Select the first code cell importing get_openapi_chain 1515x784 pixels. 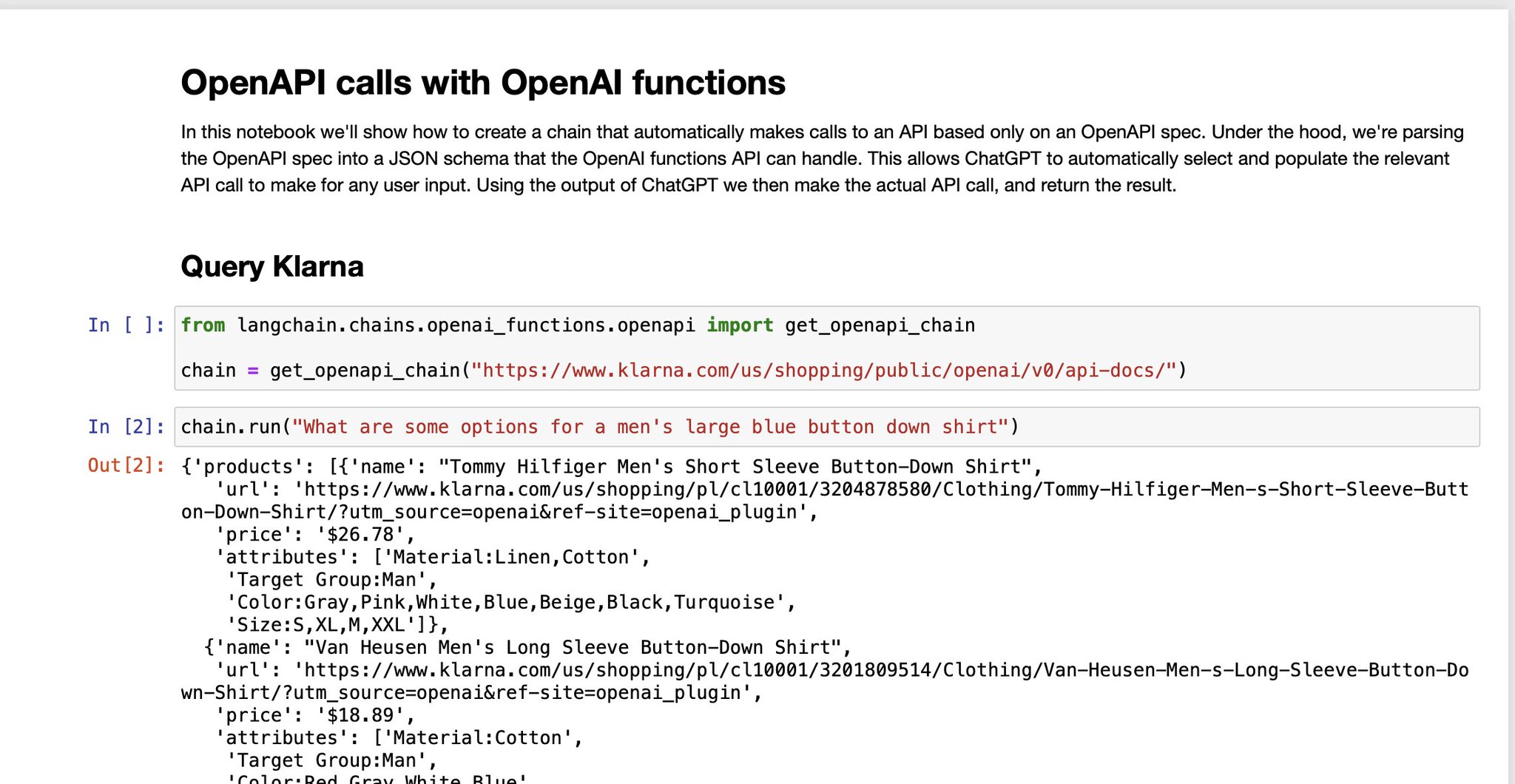(827, 348)
